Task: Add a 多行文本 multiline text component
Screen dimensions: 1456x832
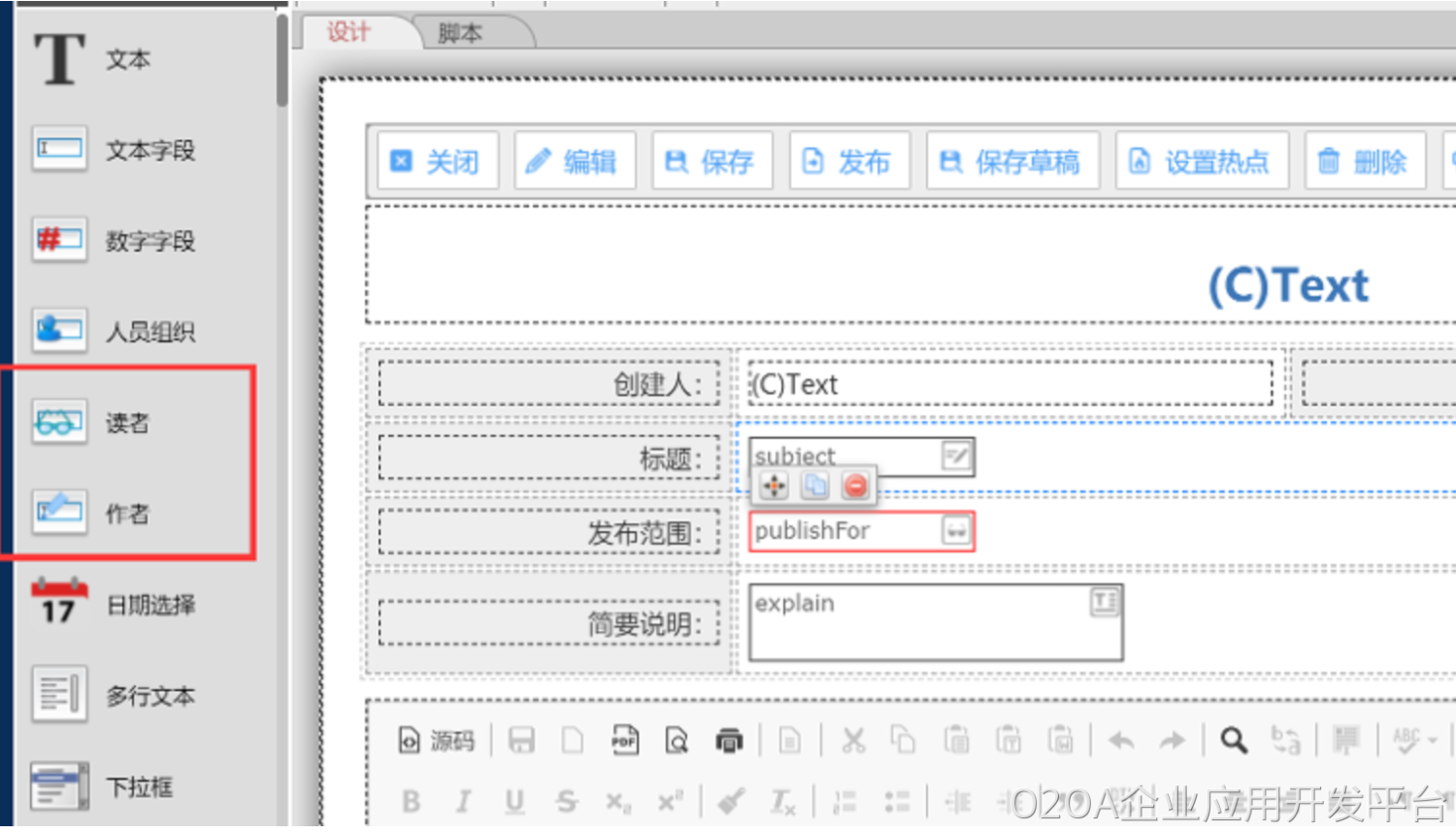Action: tap(59, 694)
